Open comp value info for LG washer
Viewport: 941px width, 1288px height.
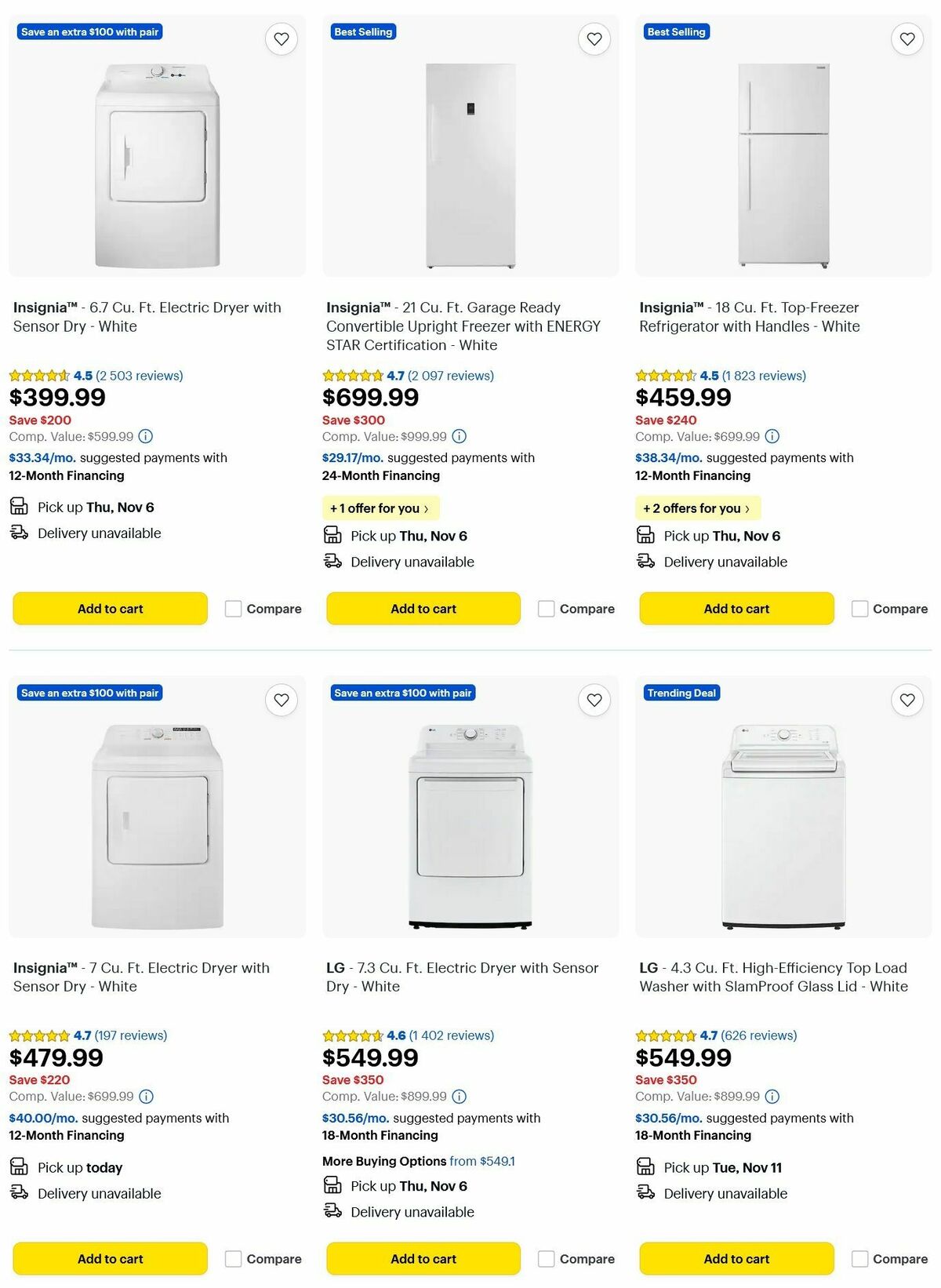coord(773,1096)
